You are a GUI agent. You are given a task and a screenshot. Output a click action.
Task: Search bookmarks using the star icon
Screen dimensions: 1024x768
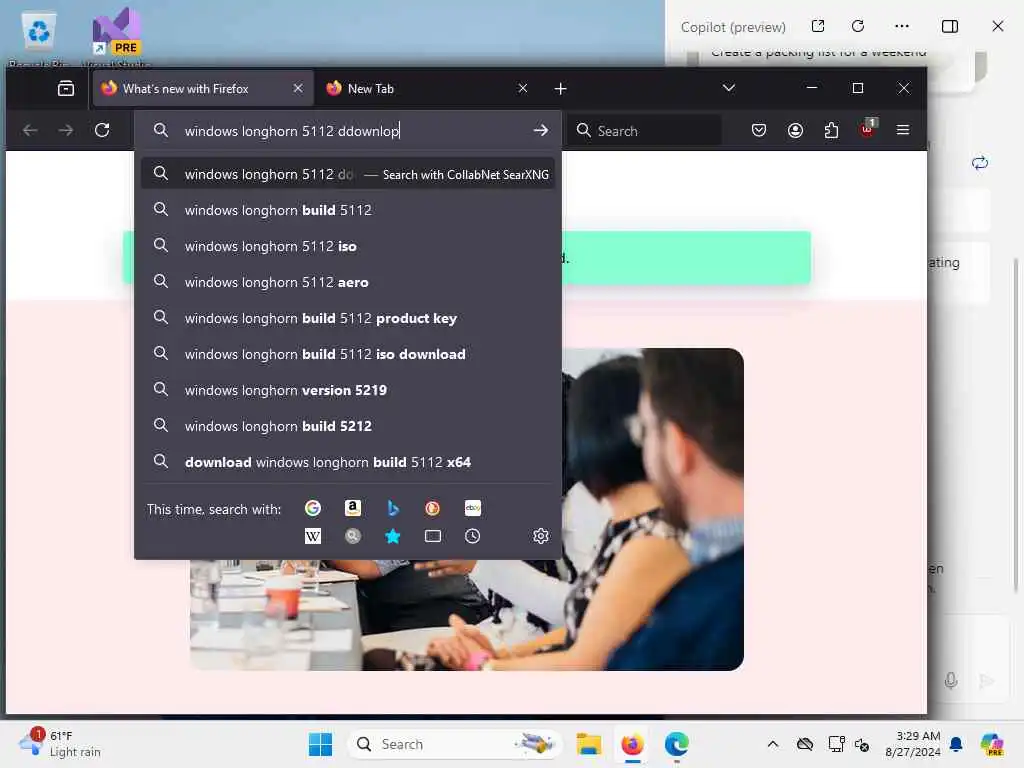392,536
